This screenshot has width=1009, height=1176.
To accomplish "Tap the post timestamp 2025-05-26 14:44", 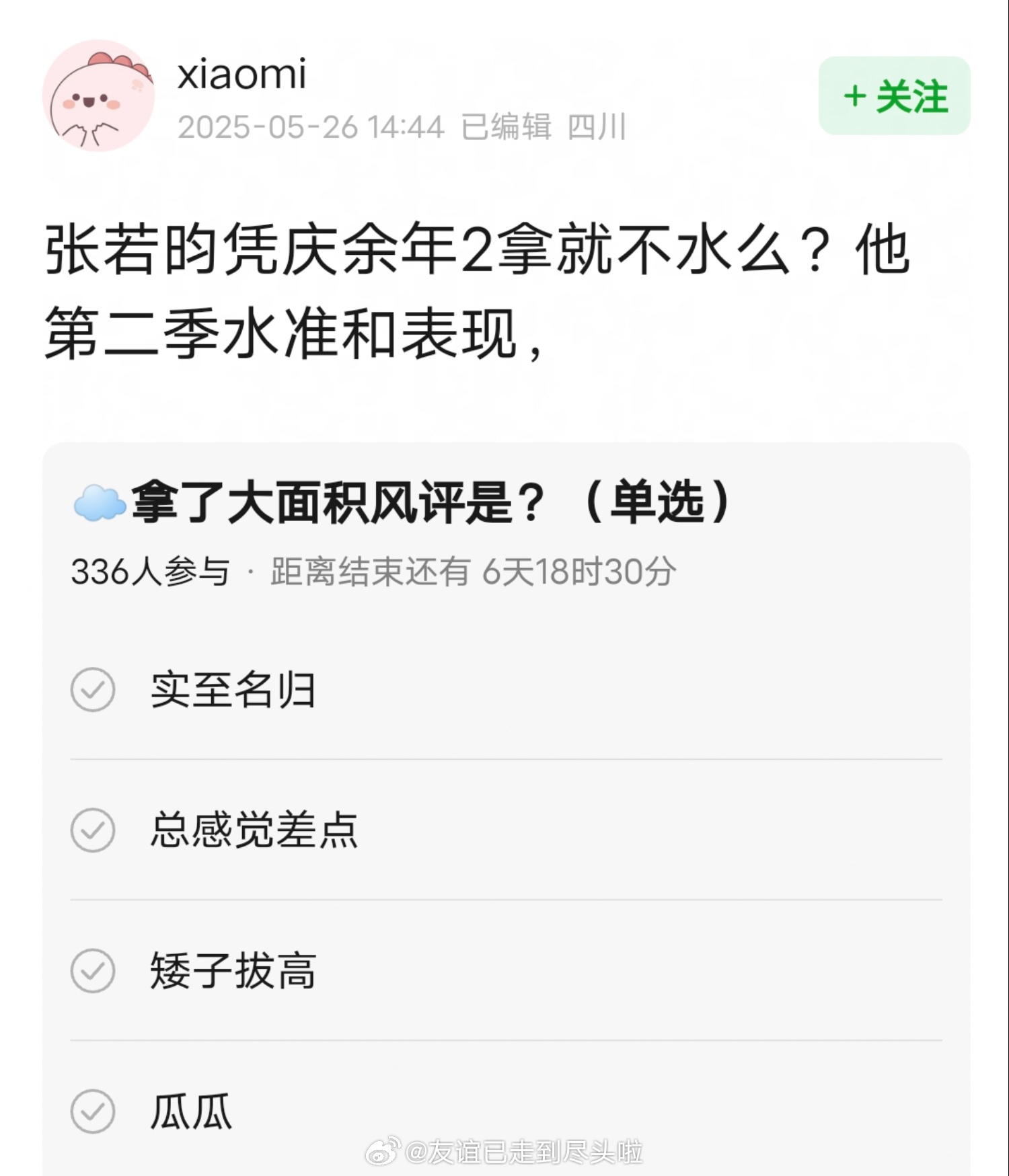I will click(311, 127).
